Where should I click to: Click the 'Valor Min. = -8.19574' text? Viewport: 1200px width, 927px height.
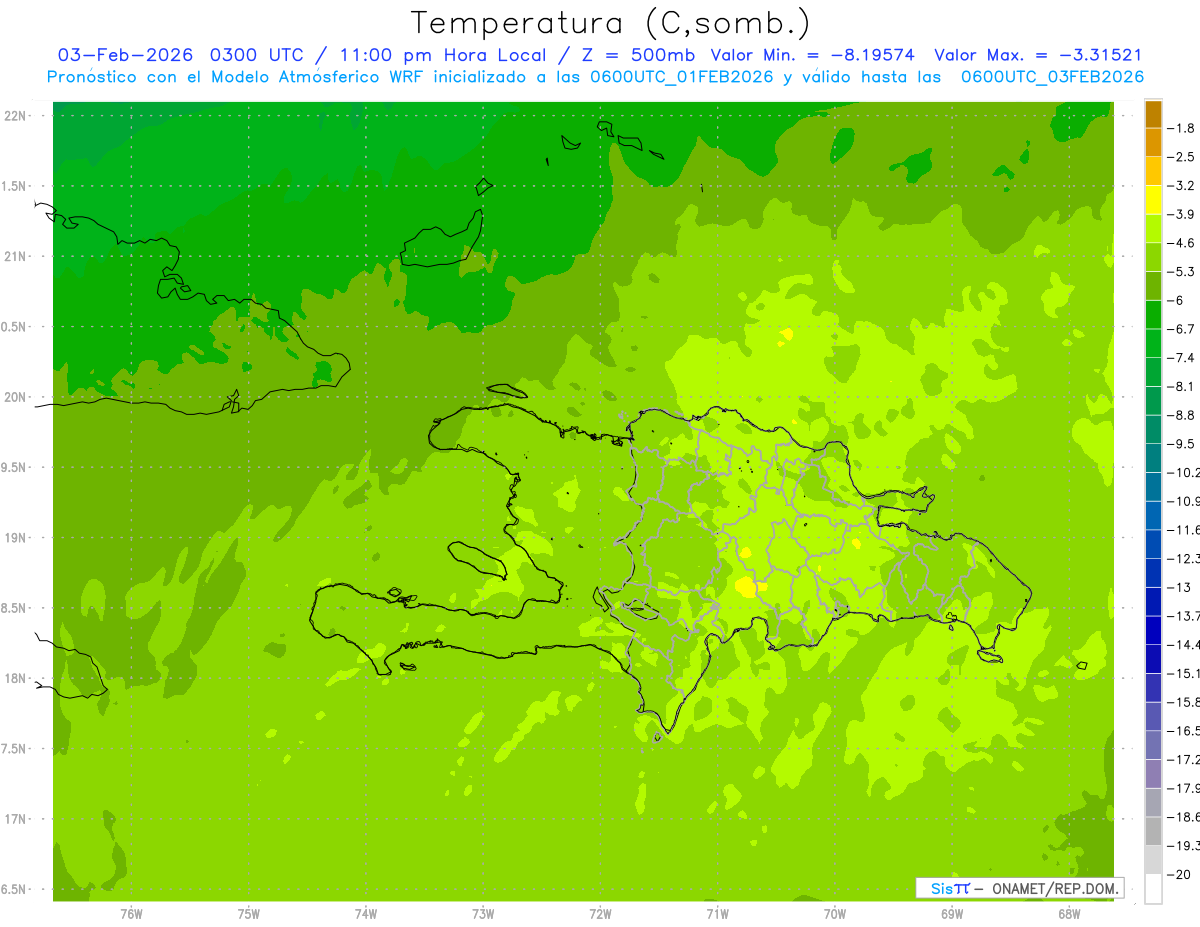click(x=815, y=55)
